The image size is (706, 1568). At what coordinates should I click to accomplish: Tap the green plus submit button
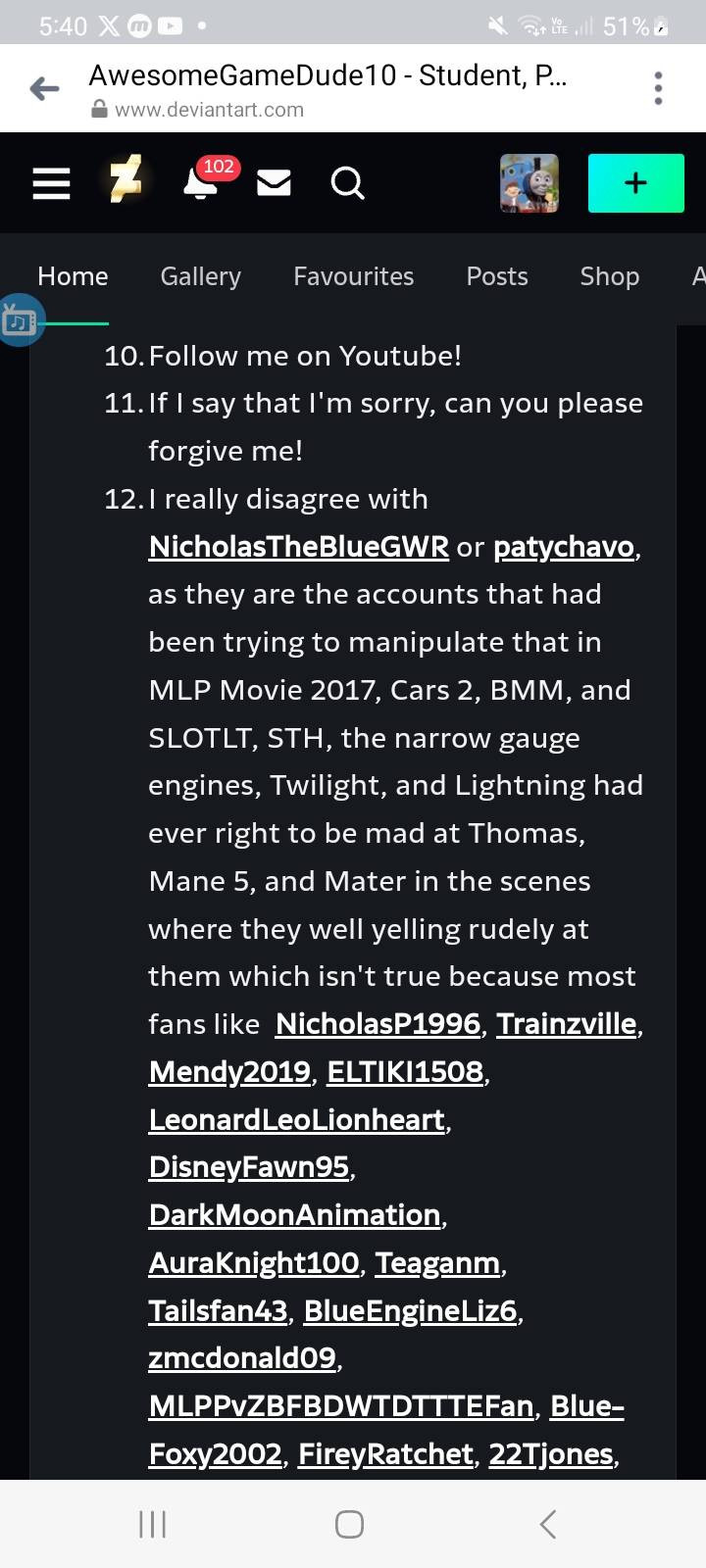635,183
